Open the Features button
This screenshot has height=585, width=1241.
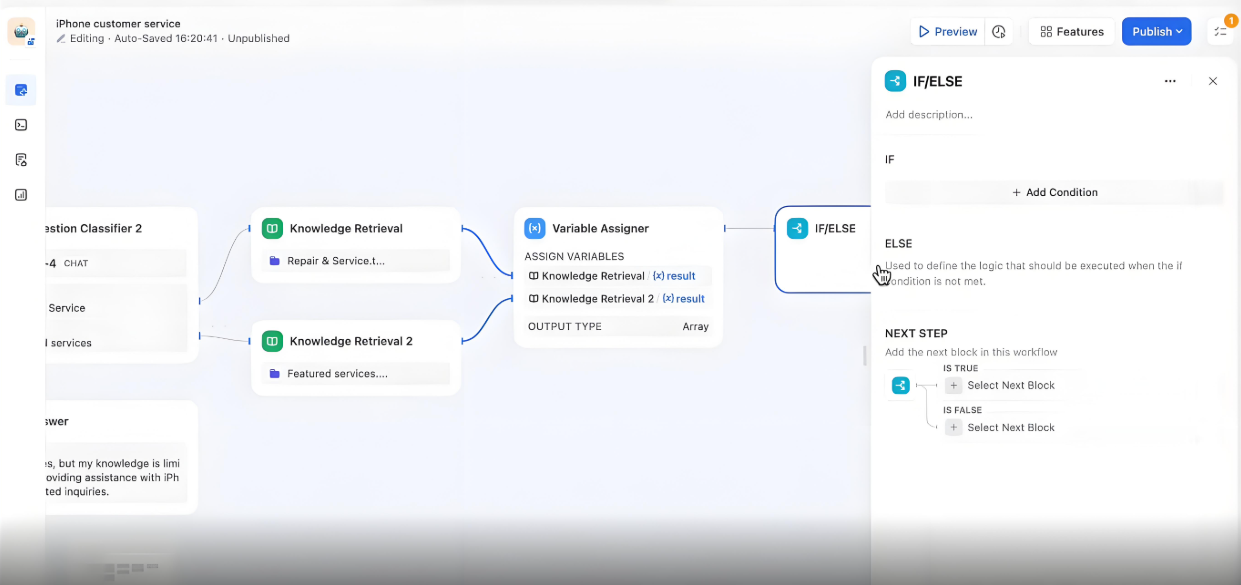point(1072,32)
